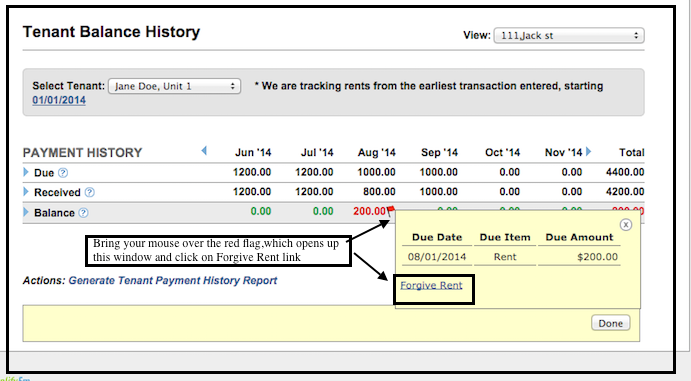Click the Forgive Rent link
Viewport: 691px width, 381px height.
[x=431, y=285]
